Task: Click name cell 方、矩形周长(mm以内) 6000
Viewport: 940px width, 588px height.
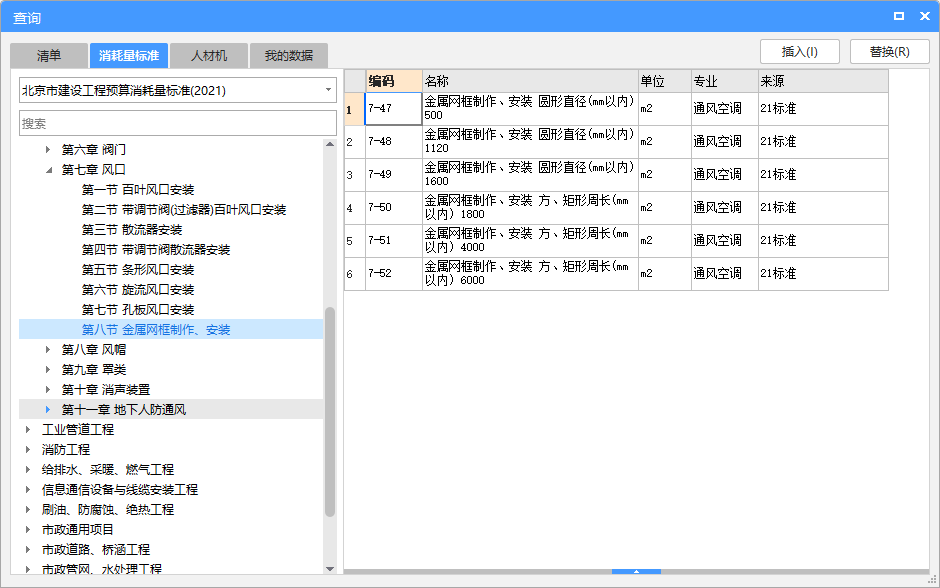Action: tap(530, 273)
